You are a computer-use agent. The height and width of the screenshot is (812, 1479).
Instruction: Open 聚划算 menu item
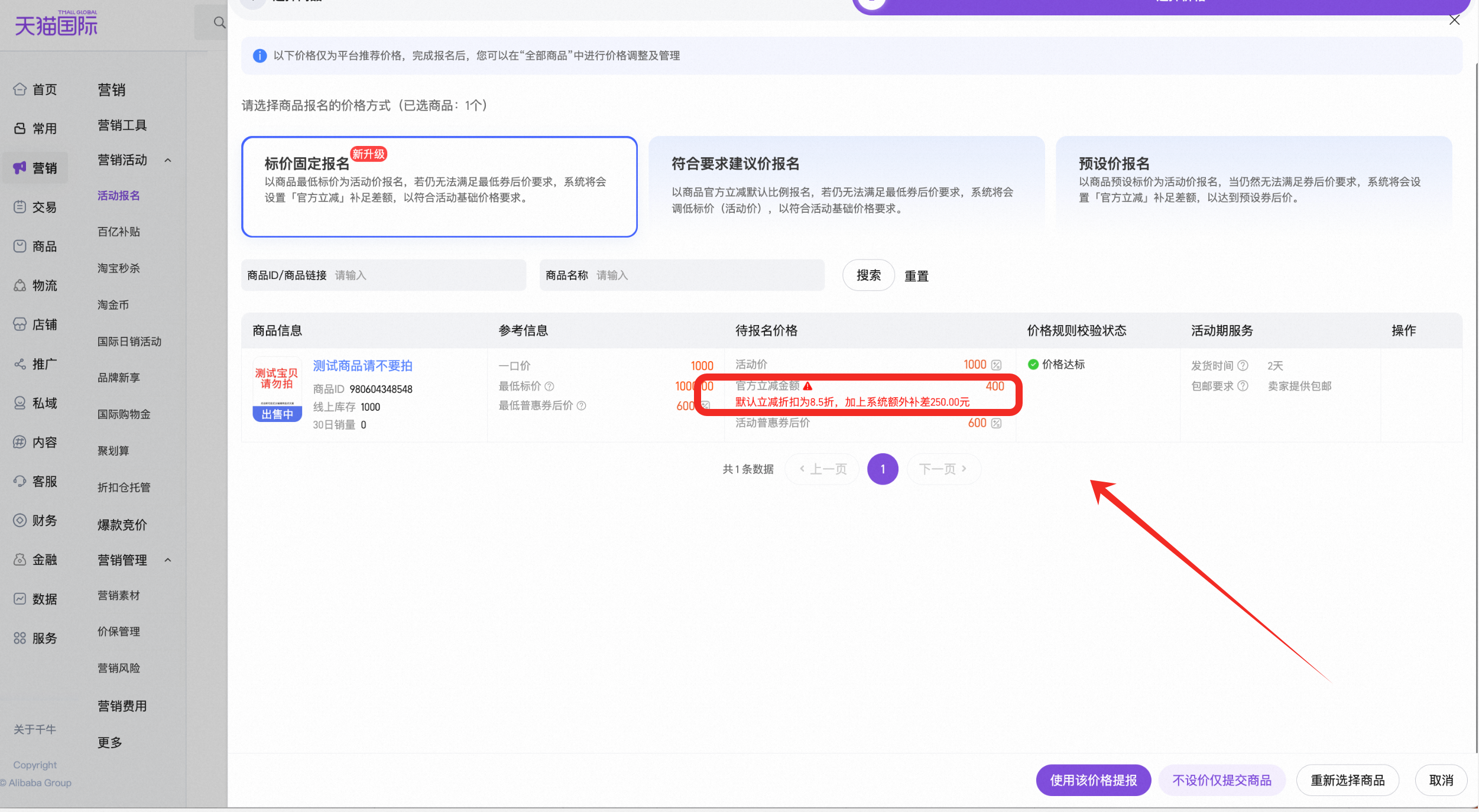(x=113, y=451)
